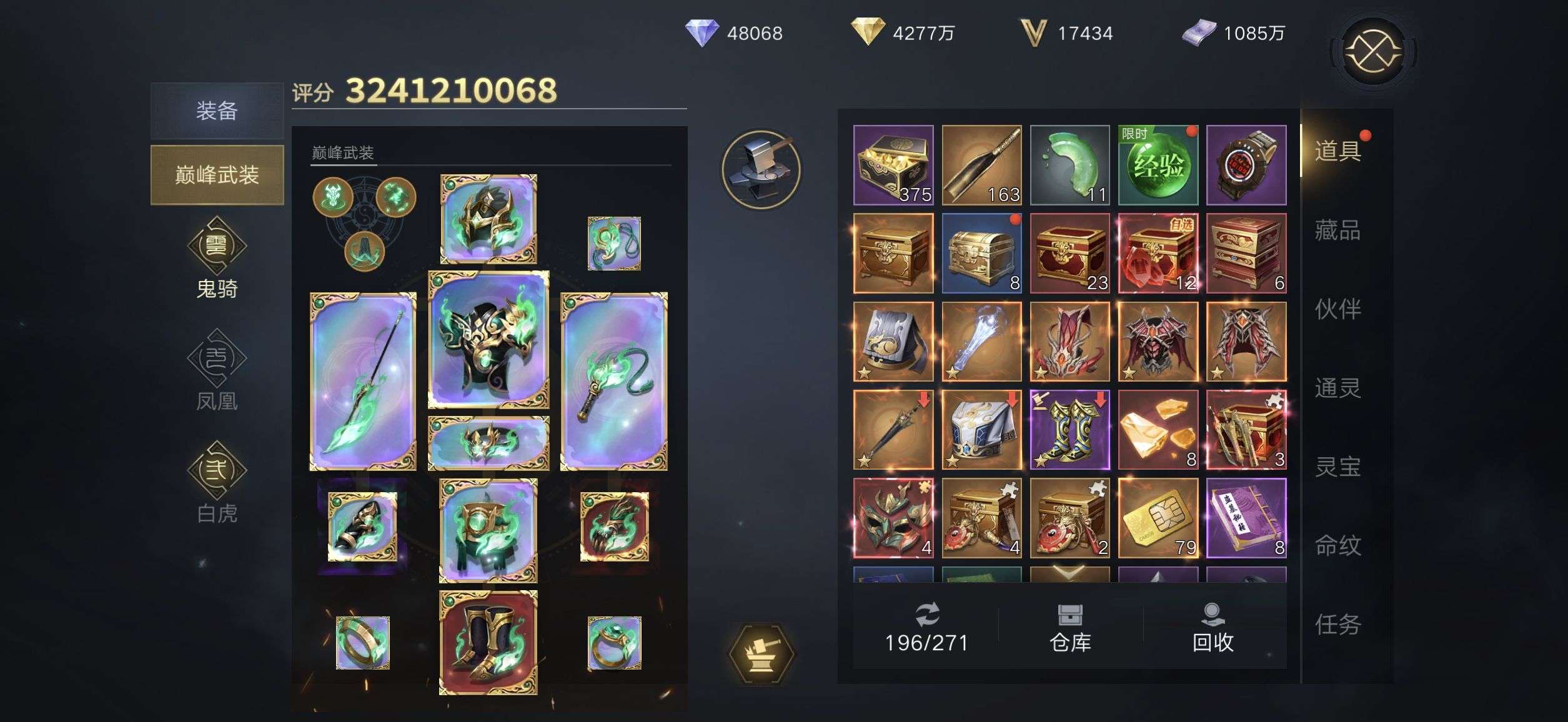Open the 伙伴 companion tab
The height and width of the screenshot is (722, 1568).
pos(1337,309)
